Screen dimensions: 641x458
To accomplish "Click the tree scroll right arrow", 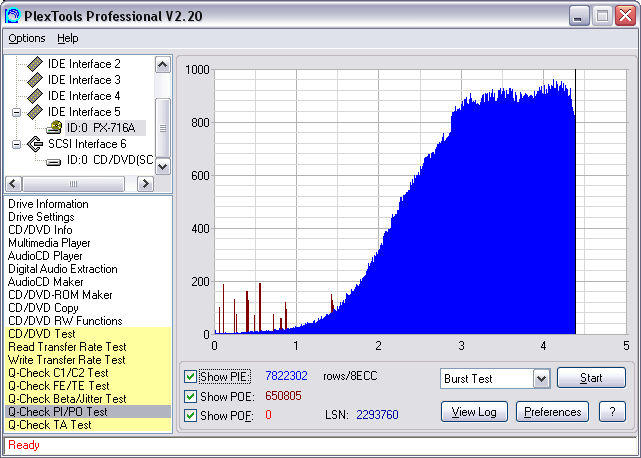I will click(x=145, y=184).
